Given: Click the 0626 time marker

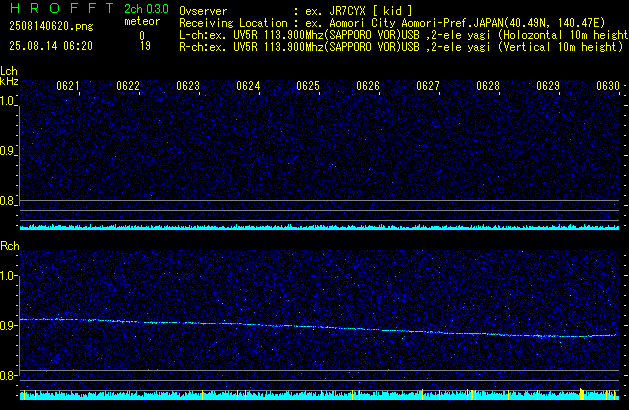Looking at the screenshot, I should [x=368, y=86].
